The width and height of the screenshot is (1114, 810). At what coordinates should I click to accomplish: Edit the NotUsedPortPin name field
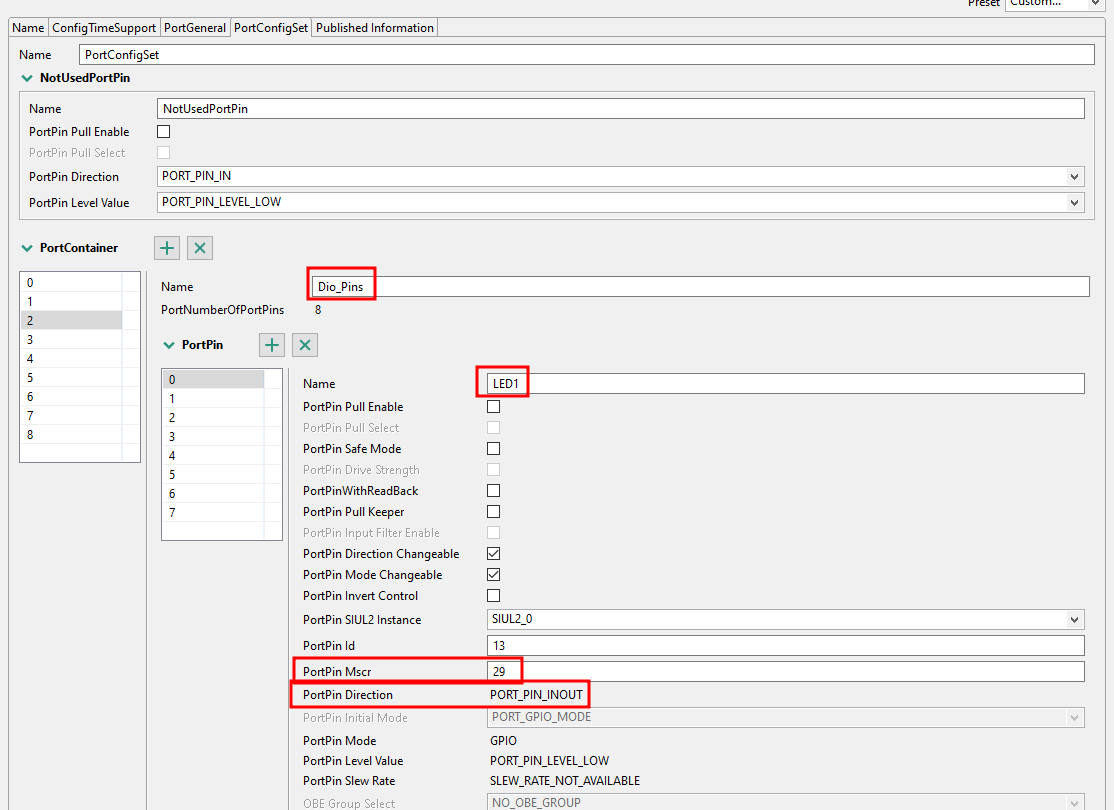click(620, 109)
